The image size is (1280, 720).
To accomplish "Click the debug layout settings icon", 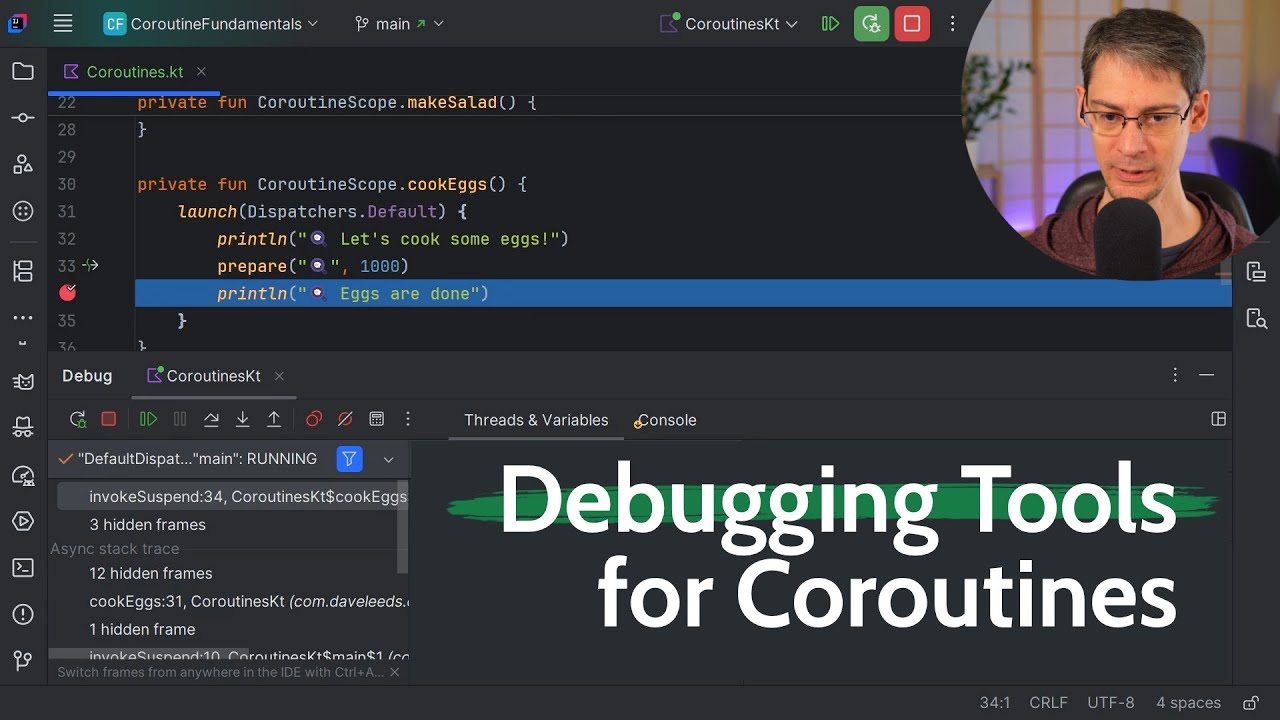I will [1218, 419].
